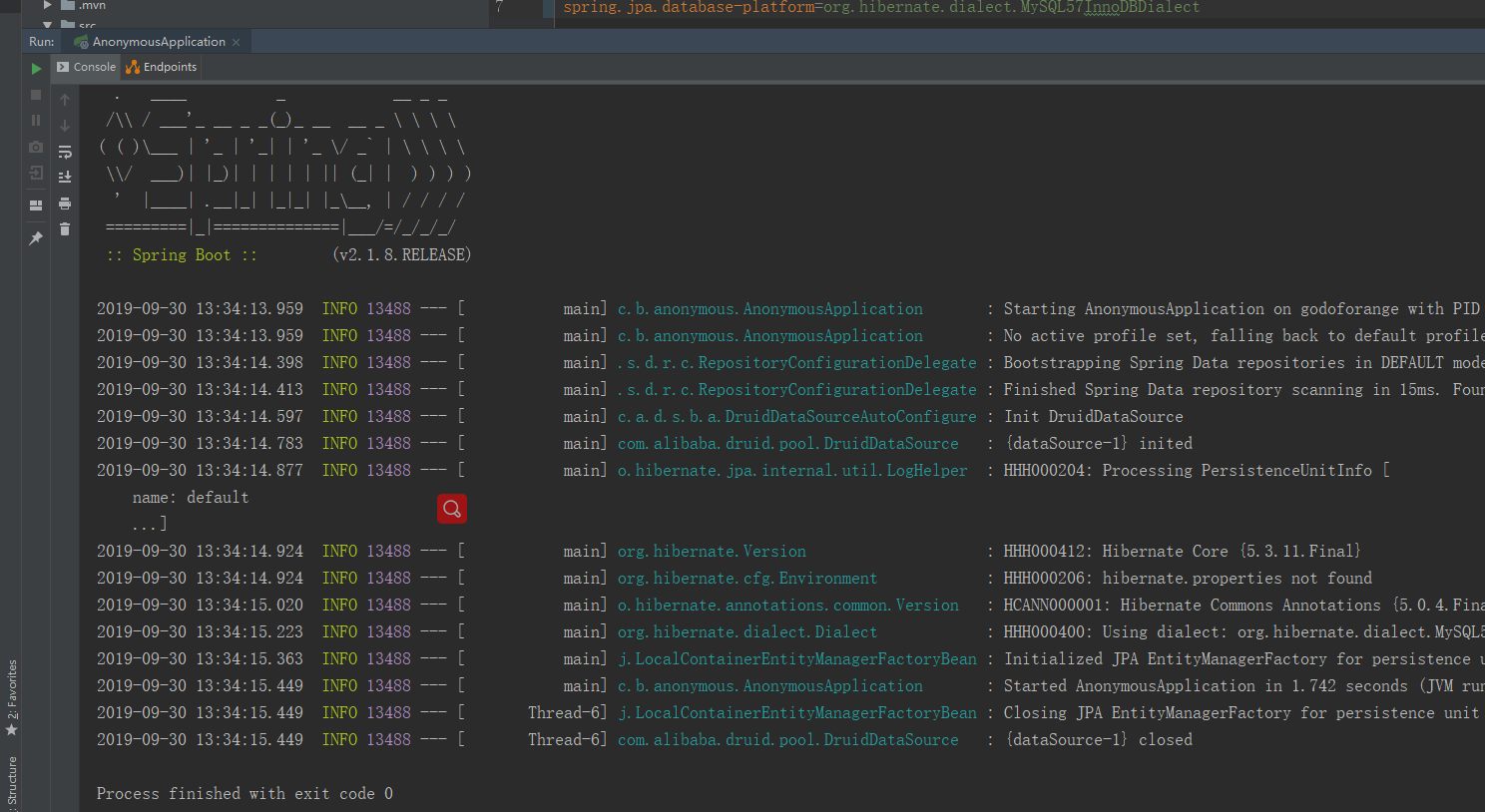Click the org.hibernate.cfg.Environment logger name
The height and width of the screenshot is (812, 1485).
pos(747,579)
